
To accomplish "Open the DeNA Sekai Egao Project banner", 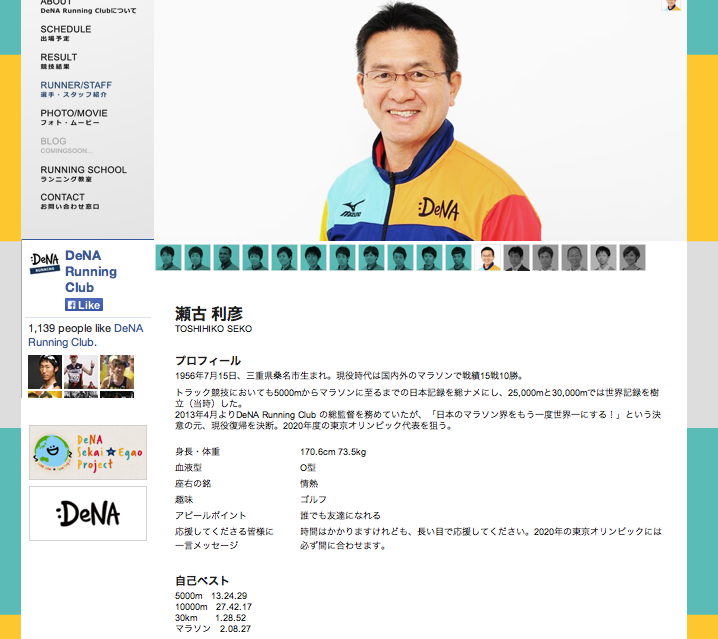I will (88, 452).
